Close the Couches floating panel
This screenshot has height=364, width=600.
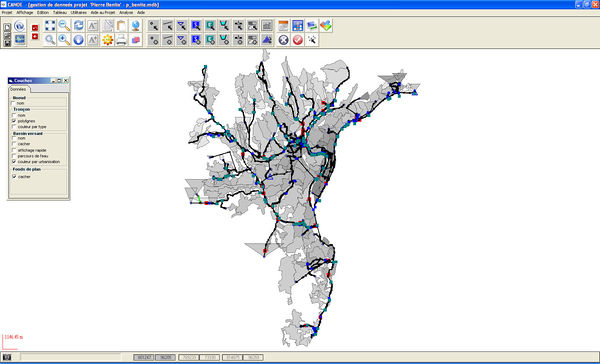coord(66,81)
